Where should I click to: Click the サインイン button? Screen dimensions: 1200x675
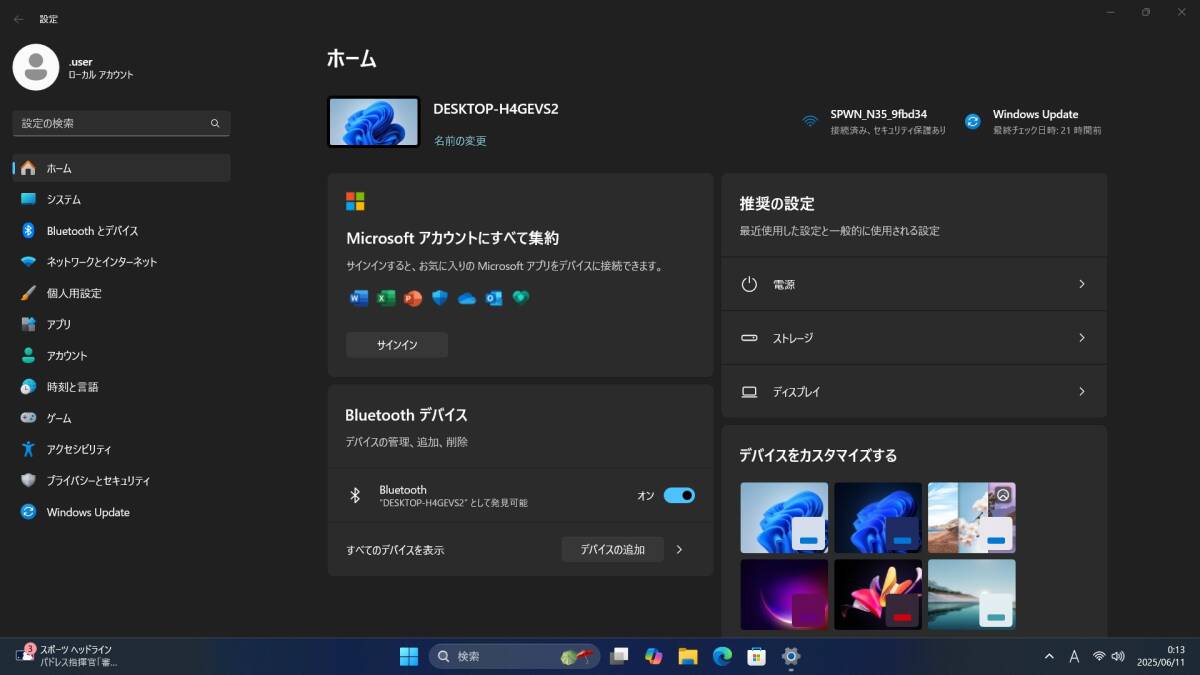tap(397, 345)
